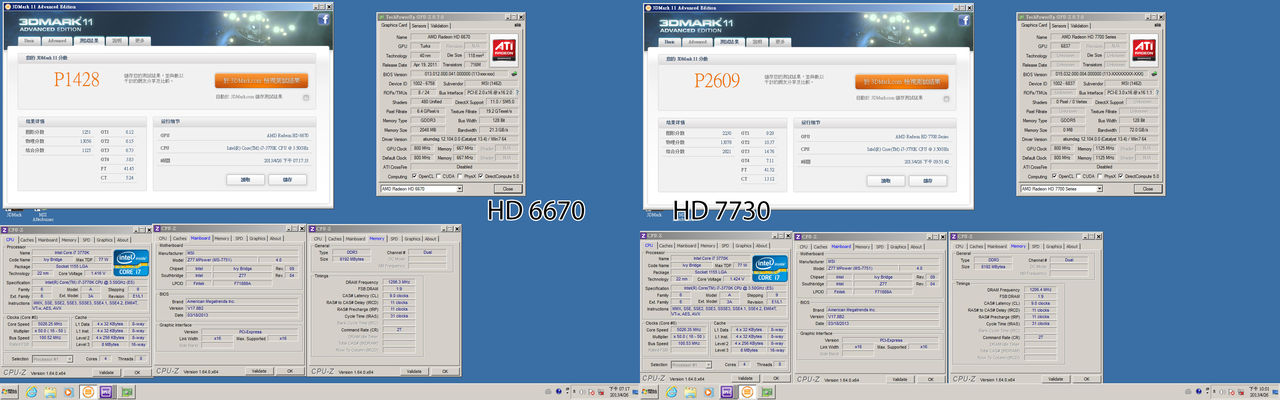The height and width of the screenshot is (400, 1280).
Task: Click ATI Radeon logo in HD 6670 GPU-Z
Action: (x=505, y=51)
